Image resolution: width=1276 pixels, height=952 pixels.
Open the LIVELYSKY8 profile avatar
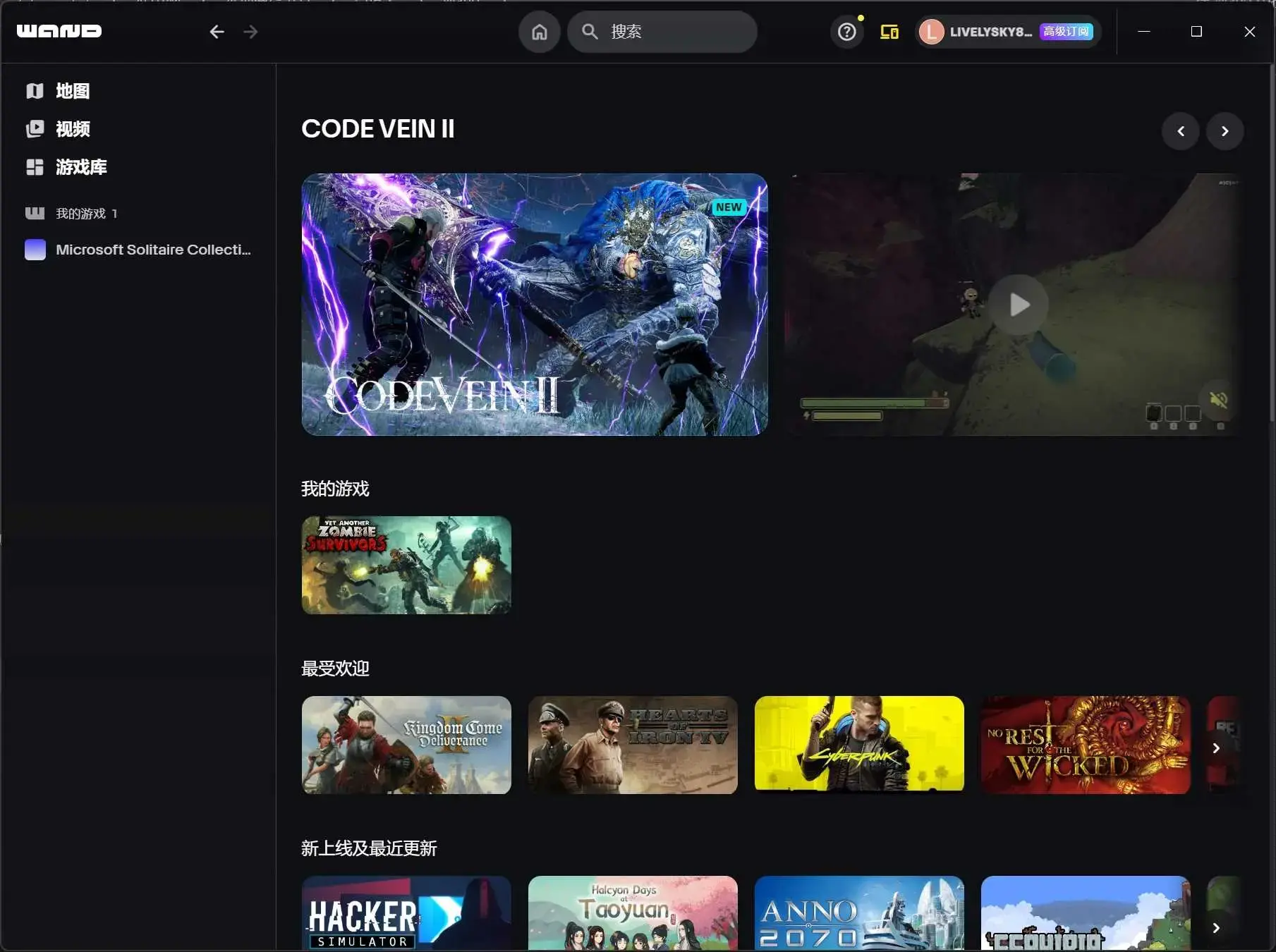[x=931, y=32]
